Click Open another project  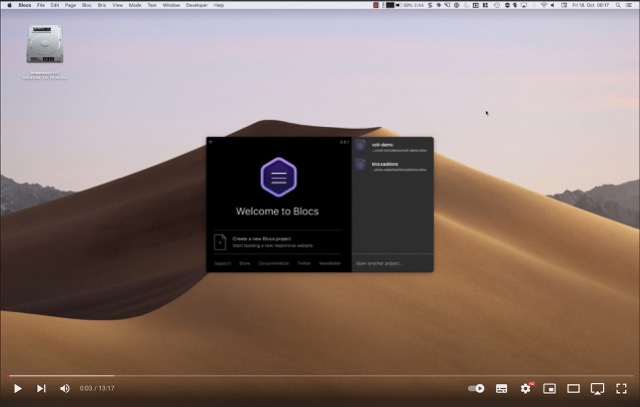pos(379,263)
